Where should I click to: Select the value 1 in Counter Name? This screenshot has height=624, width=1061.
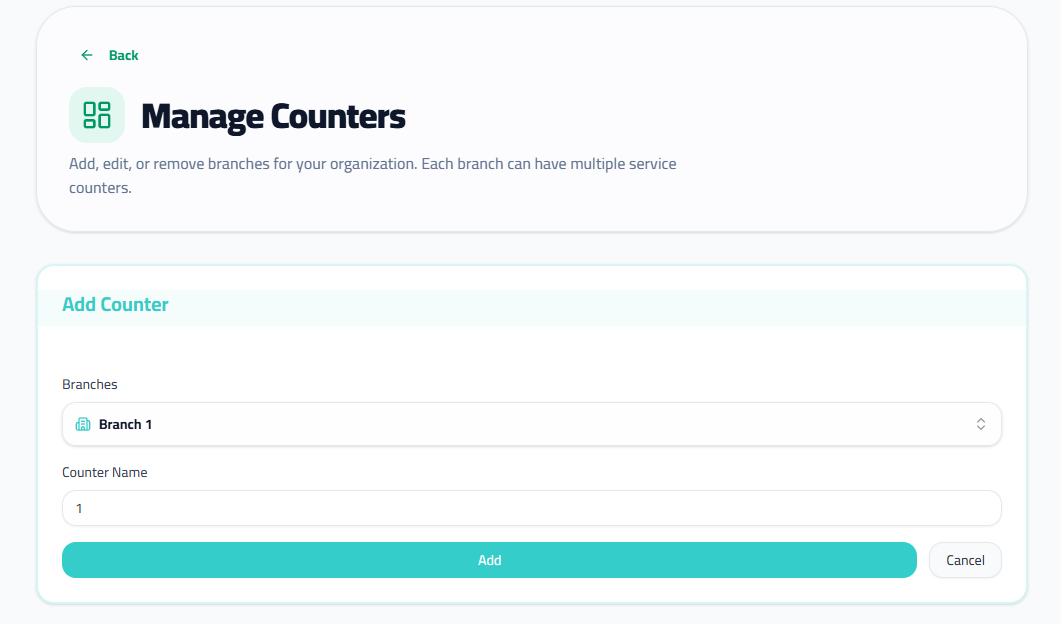coord(79,508)
